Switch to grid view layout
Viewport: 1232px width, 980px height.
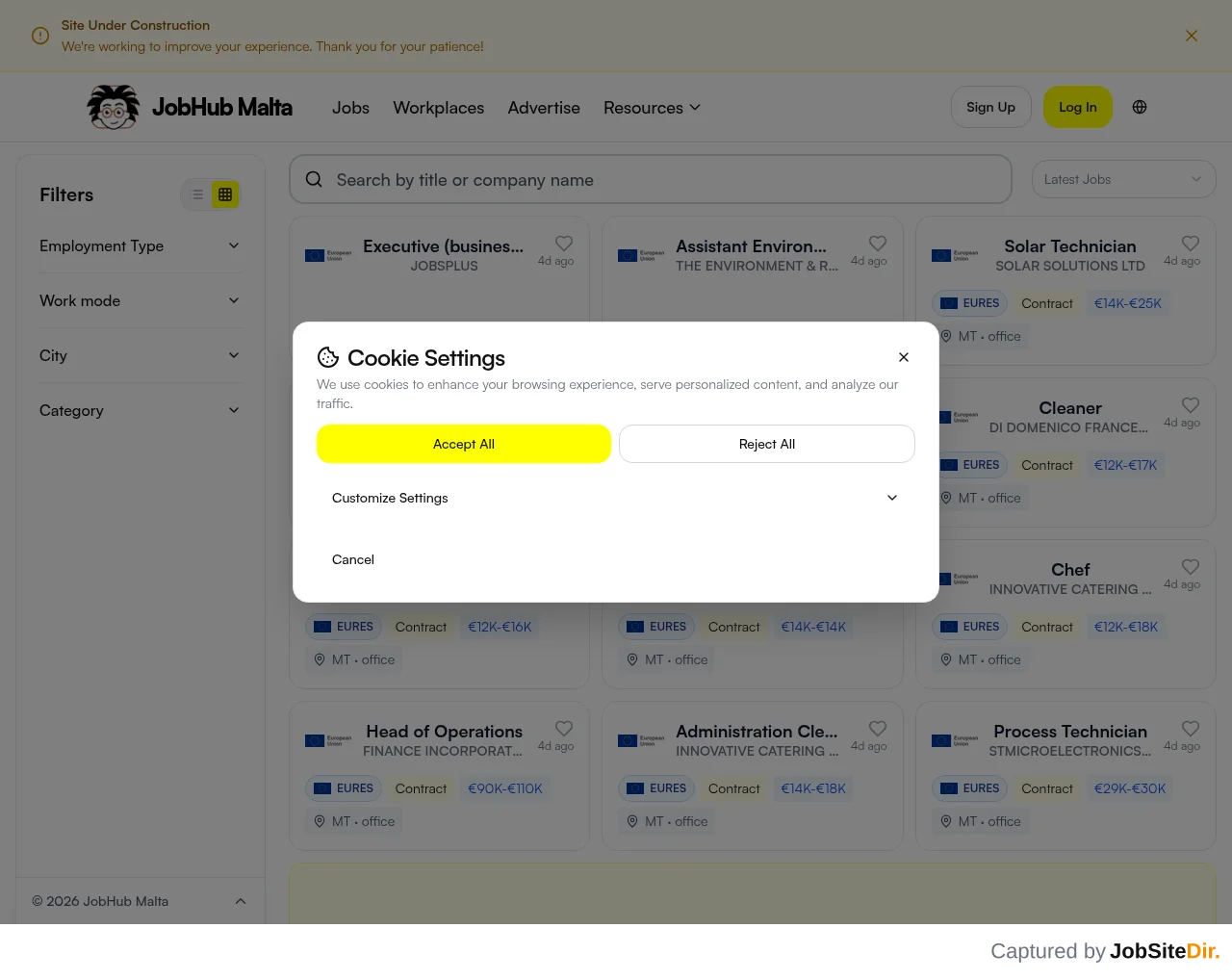tap(225, 194)
